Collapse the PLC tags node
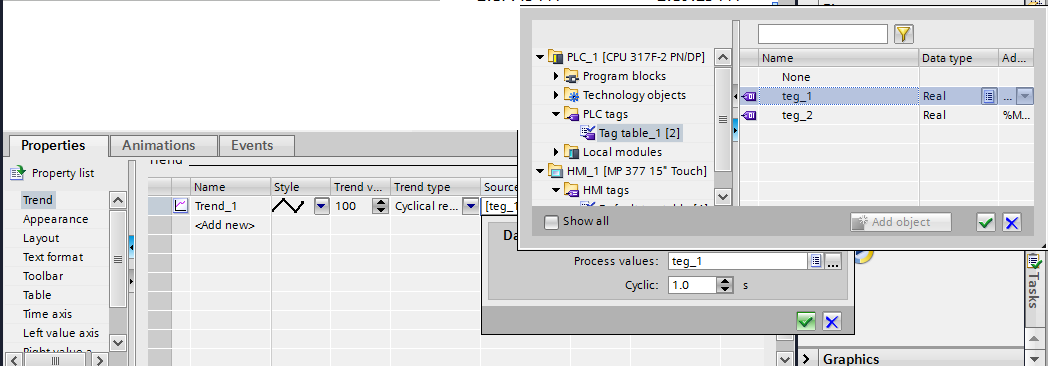 pyautogui.click(x=556, y=114)
